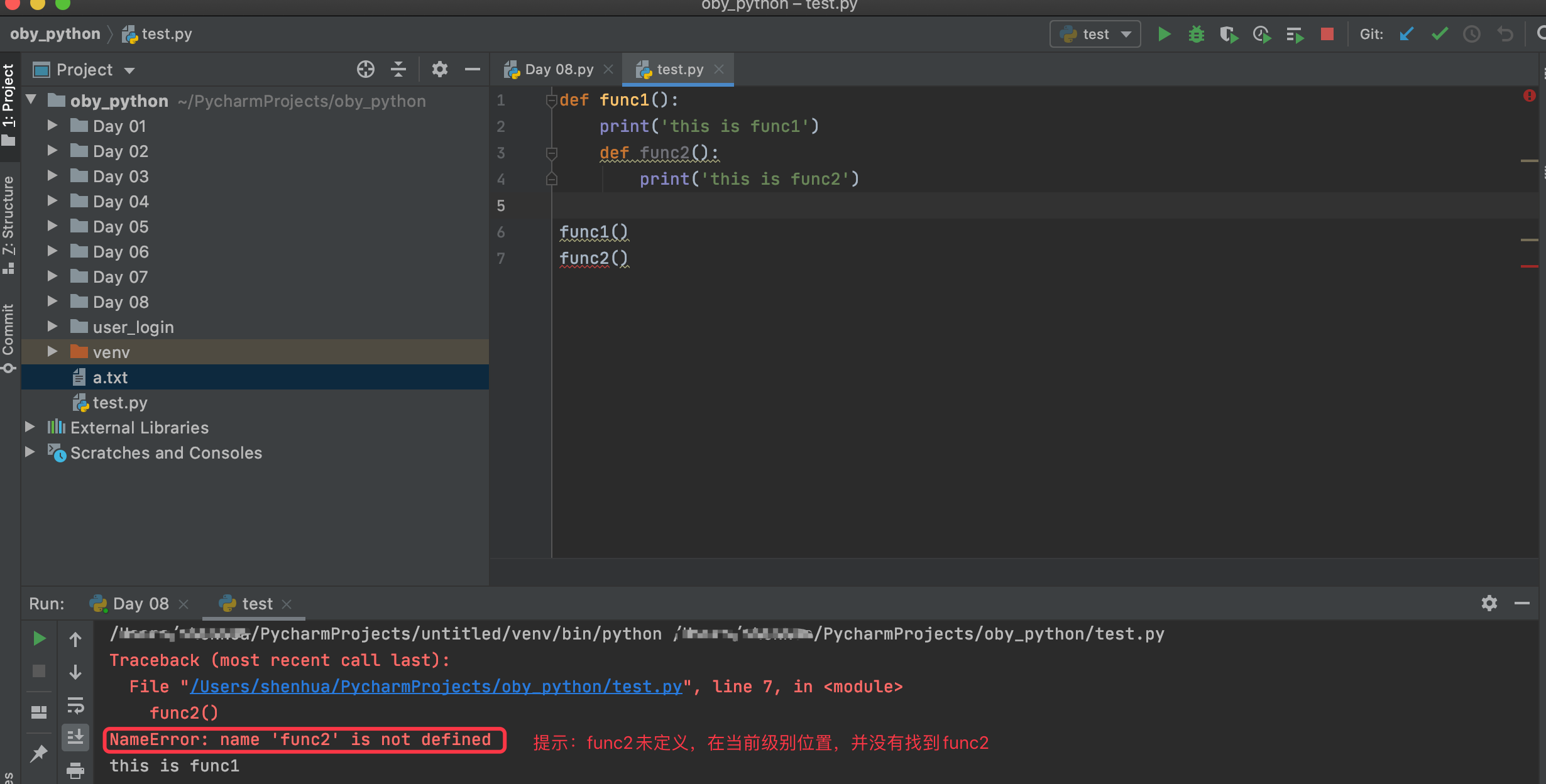Start debugging with the Debug bug icon
Image resolution: width=1546 pixels, height=784 pixels.
[x=1196, y=34]
